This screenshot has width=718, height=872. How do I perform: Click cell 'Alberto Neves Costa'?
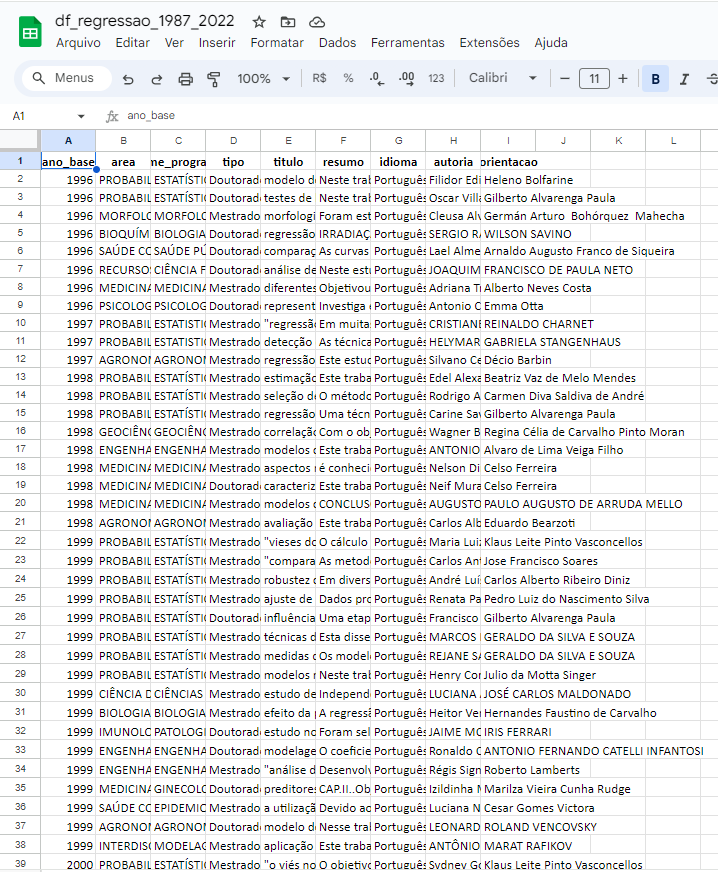click(x=537, y=289)
